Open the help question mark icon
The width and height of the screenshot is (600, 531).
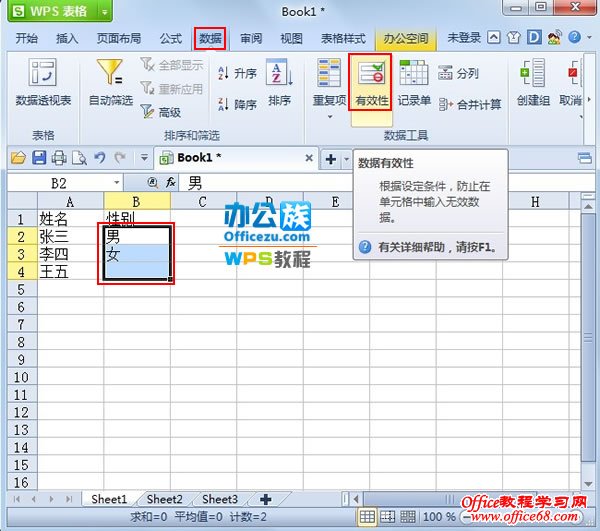click(574, 37)
